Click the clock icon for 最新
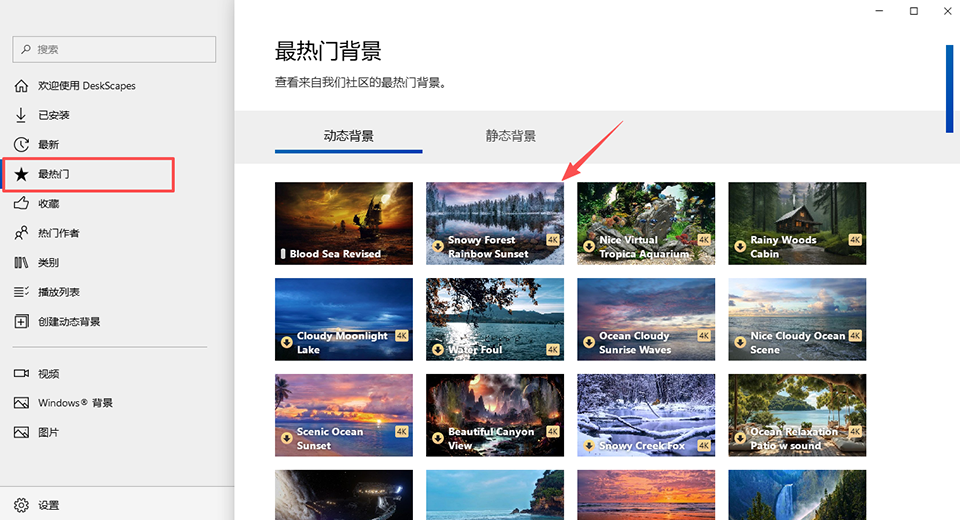 (21, 145)
